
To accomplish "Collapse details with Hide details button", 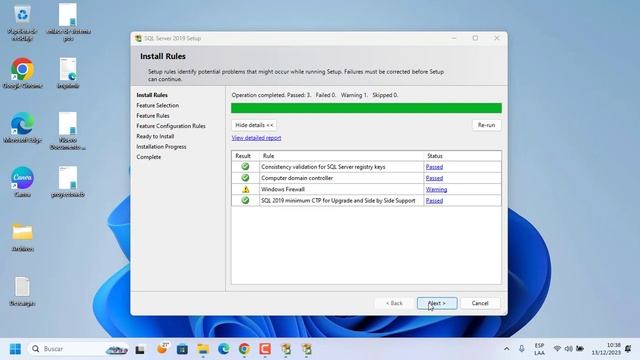I will click(x=254, y=125).
